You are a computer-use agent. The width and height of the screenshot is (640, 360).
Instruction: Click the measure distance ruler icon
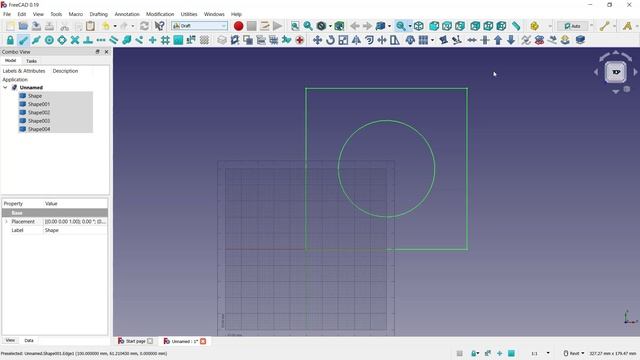(x=516, y=26)
